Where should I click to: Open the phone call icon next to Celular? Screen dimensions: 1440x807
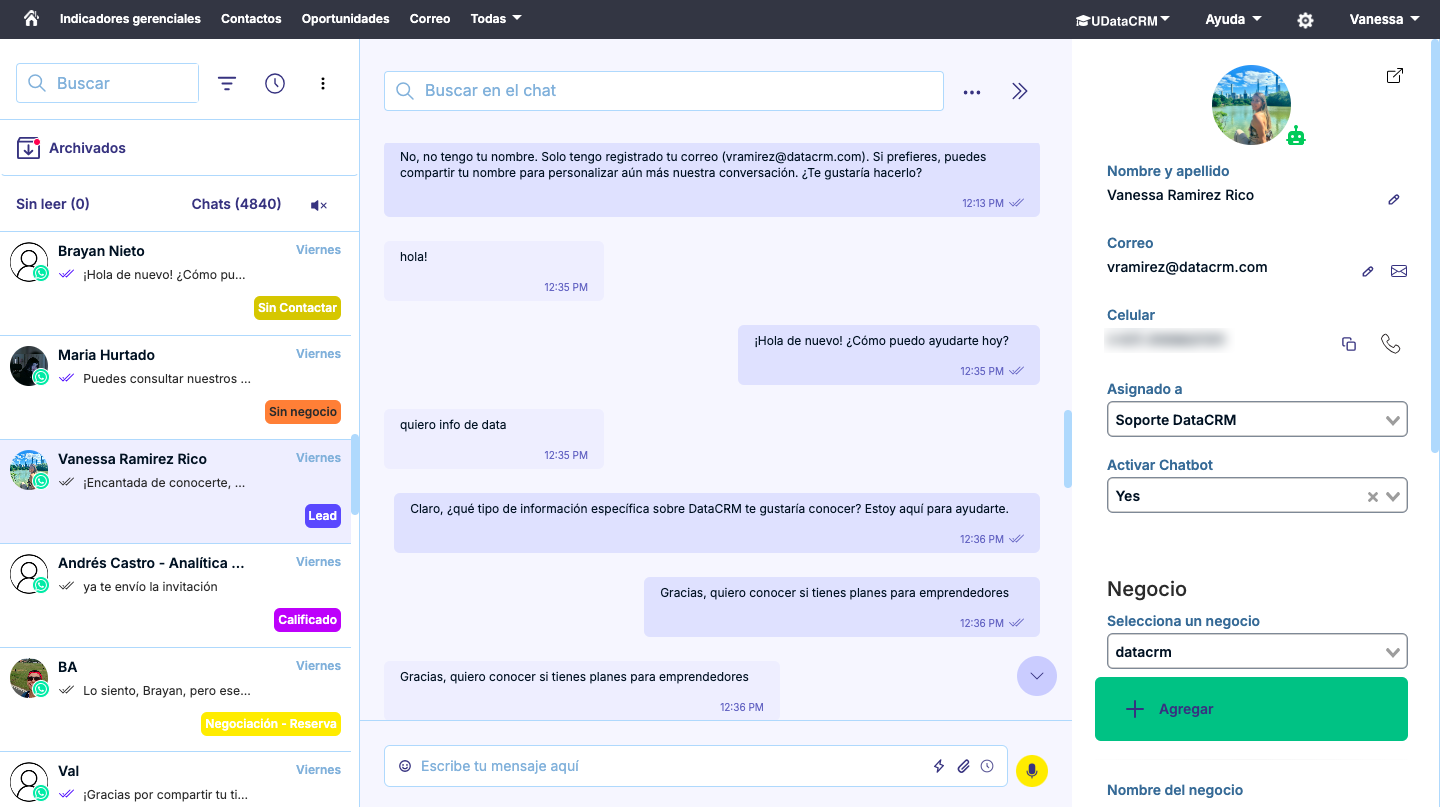click(x=1390, y=344)
